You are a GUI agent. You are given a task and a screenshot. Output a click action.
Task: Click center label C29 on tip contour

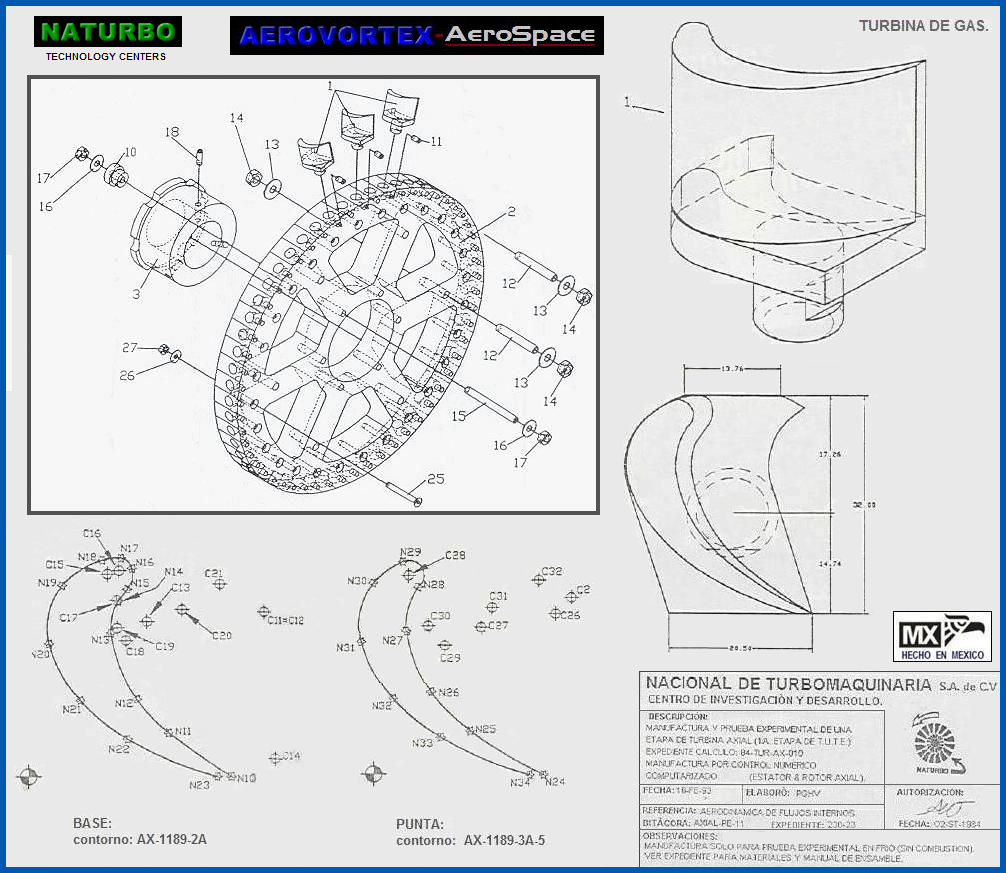tap(450, 657)
